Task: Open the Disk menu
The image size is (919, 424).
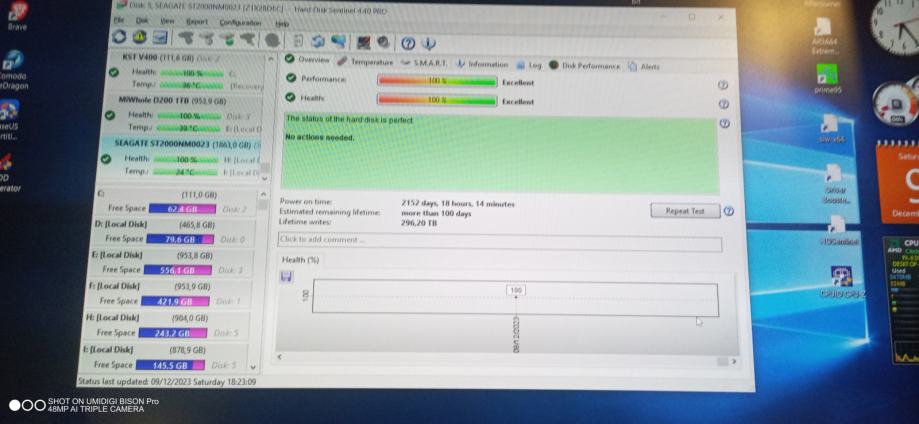Action: pyautogui.click(x=142, y=21)
